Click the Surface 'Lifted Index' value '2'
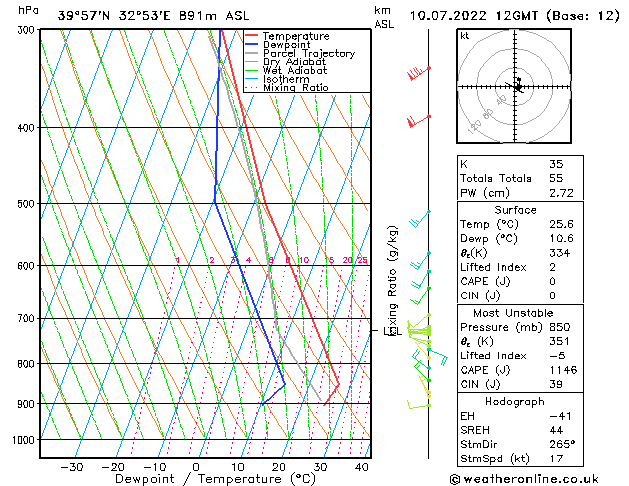Viewport: 629px width, 486px height. coord(553,267)
